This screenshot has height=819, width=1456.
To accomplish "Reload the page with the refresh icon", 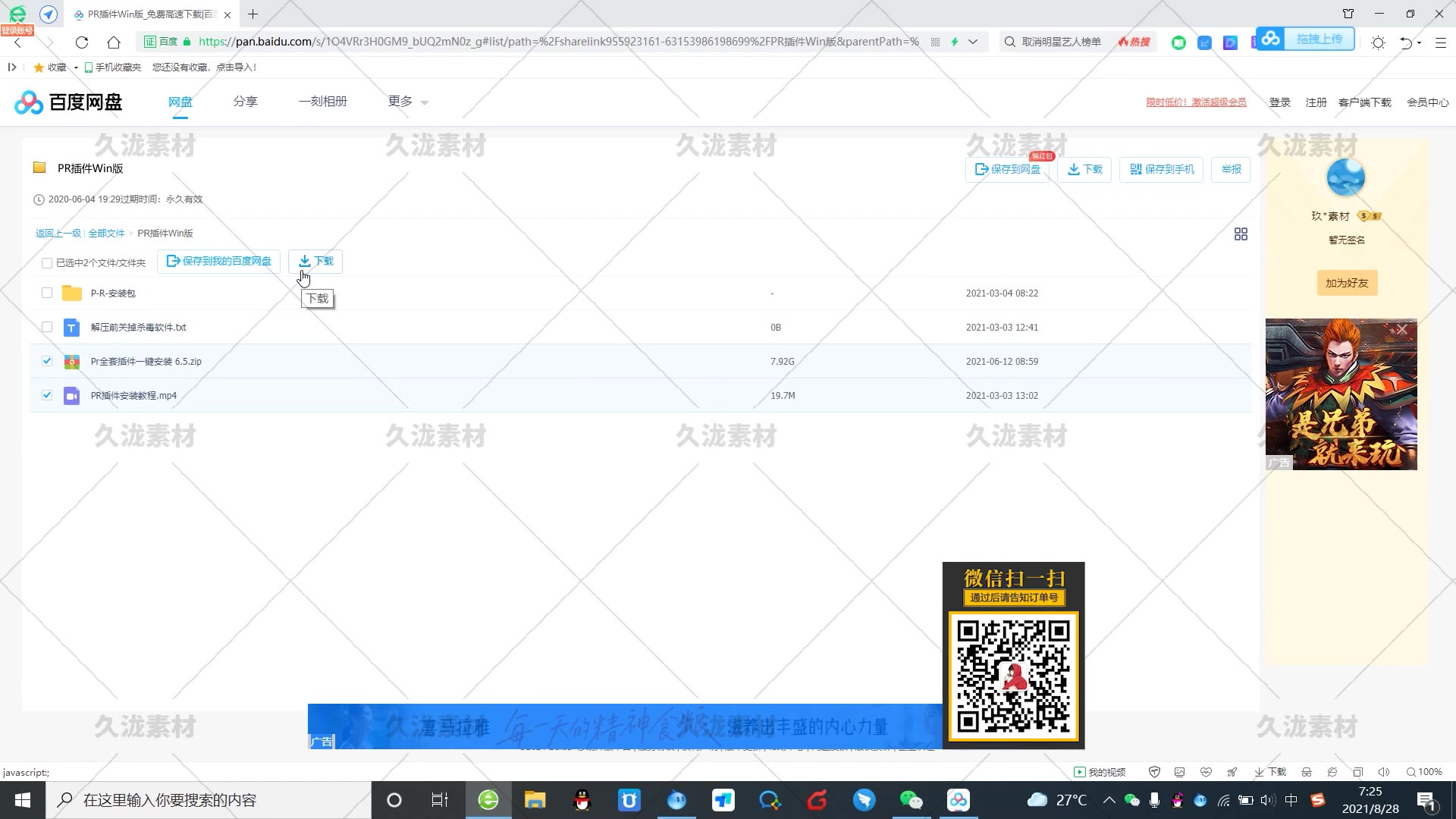I will click(x=82, y=42).
